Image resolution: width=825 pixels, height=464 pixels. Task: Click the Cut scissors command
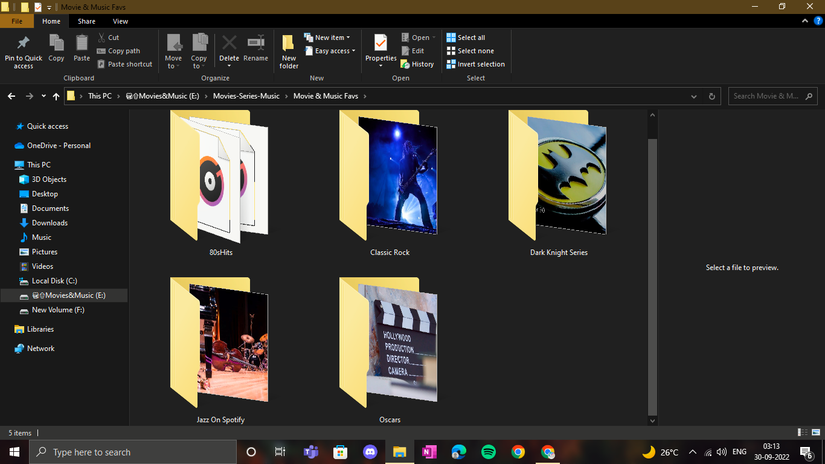pyautogui.click(x=108, y=37)
